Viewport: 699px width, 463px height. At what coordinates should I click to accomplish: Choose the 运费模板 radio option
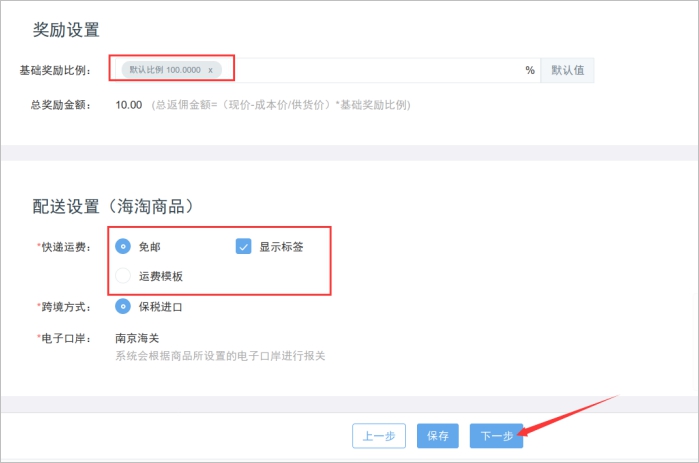124,276
